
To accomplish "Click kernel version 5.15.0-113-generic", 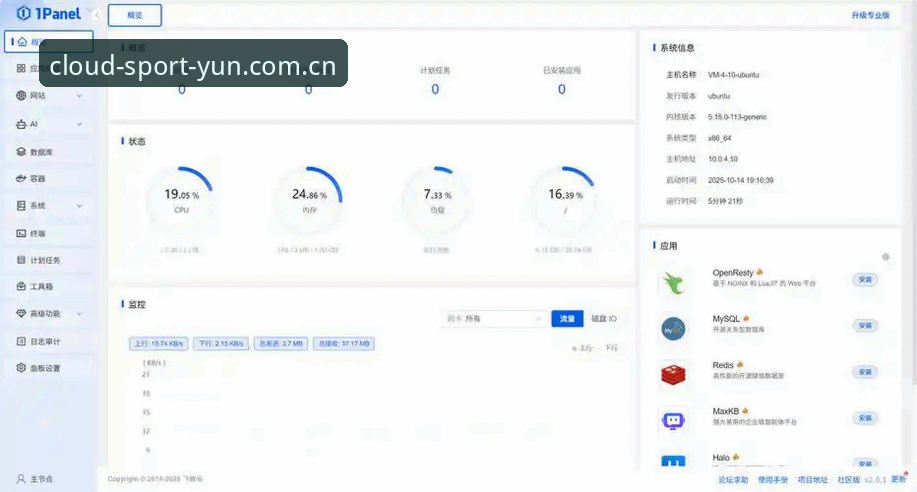I will tap(737, 117).
